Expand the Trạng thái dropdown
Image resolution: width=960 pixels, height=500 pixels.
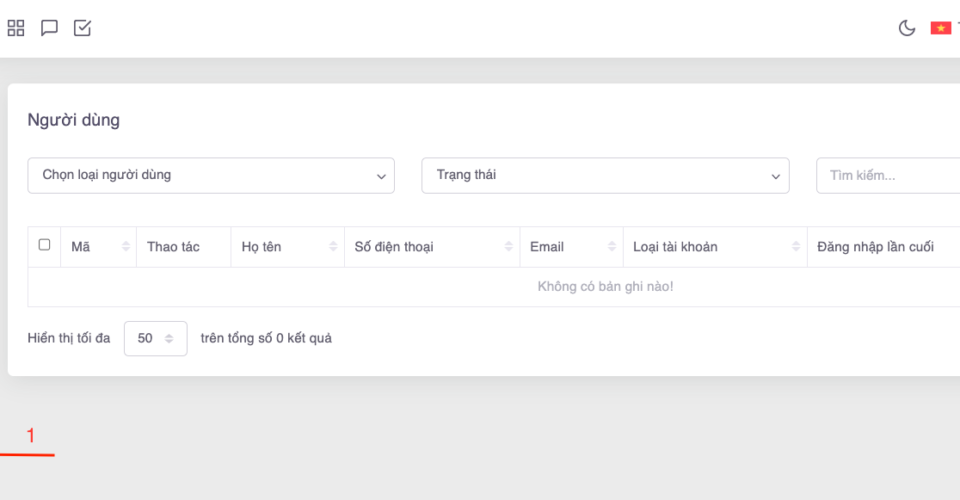[605, 175]
